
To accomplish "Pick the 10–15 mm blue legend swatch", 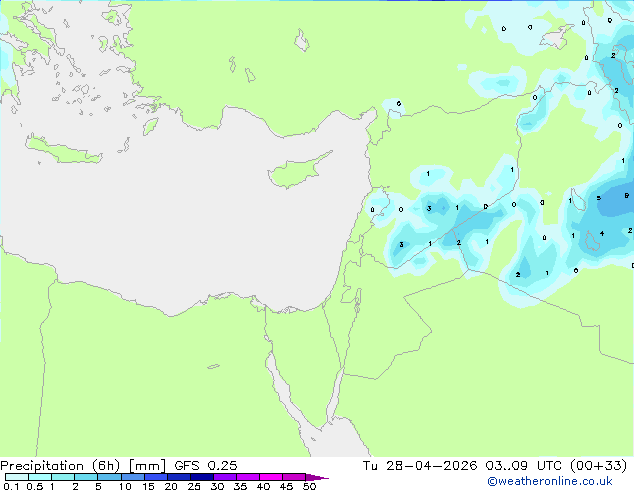I will 132,477.
